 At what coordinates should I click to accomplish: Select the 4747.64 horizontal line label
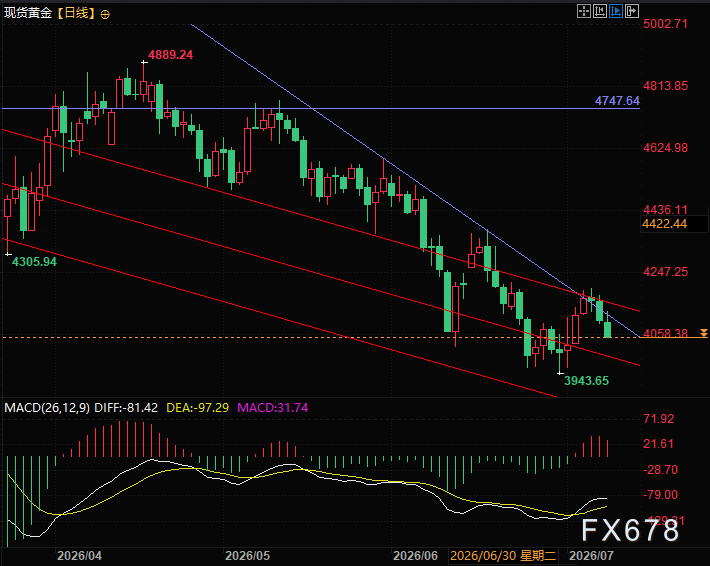[617, 101]
